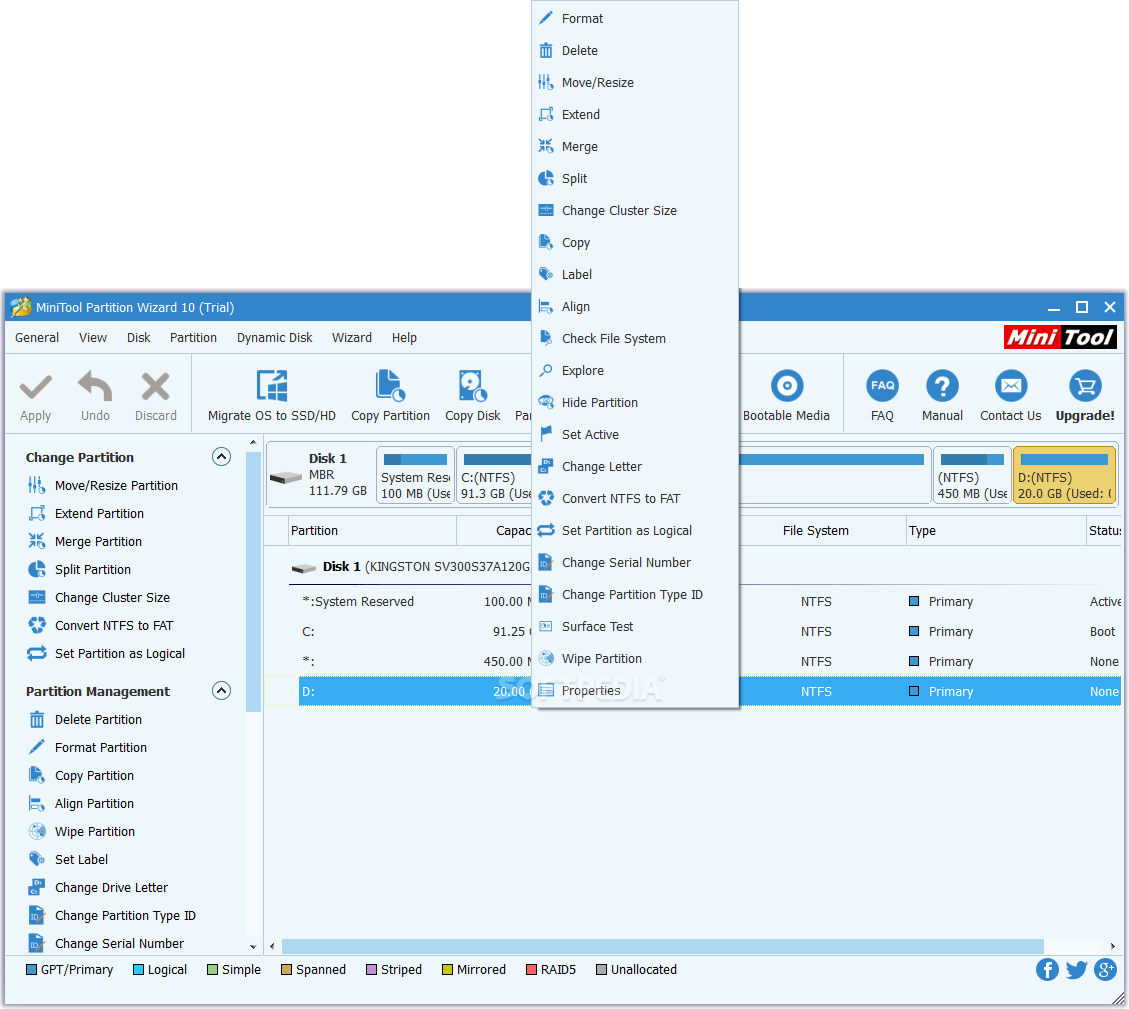This screenshot has width=1129, height=1009.
Task: Open the Twitter share icon
Action: click(x=1076, y=969)
